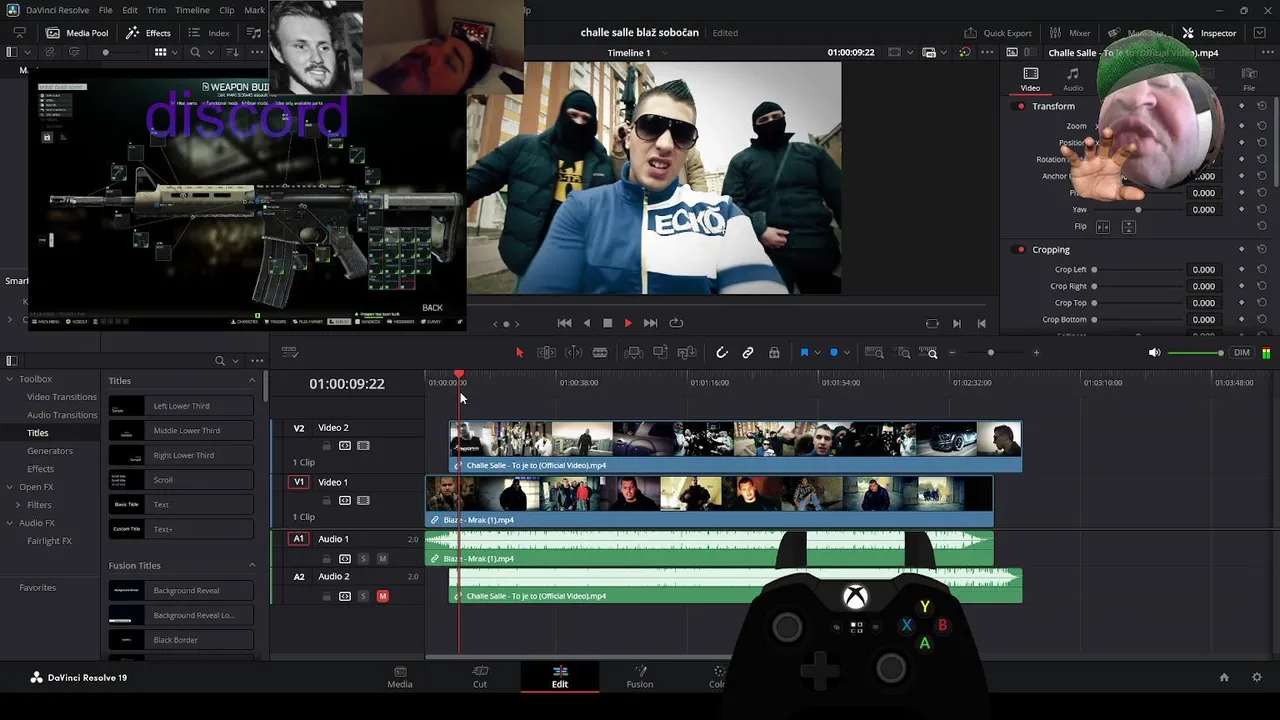Switch to the Fusion page
Viewport: 1280px width, 720px height.
coord(640,677)
